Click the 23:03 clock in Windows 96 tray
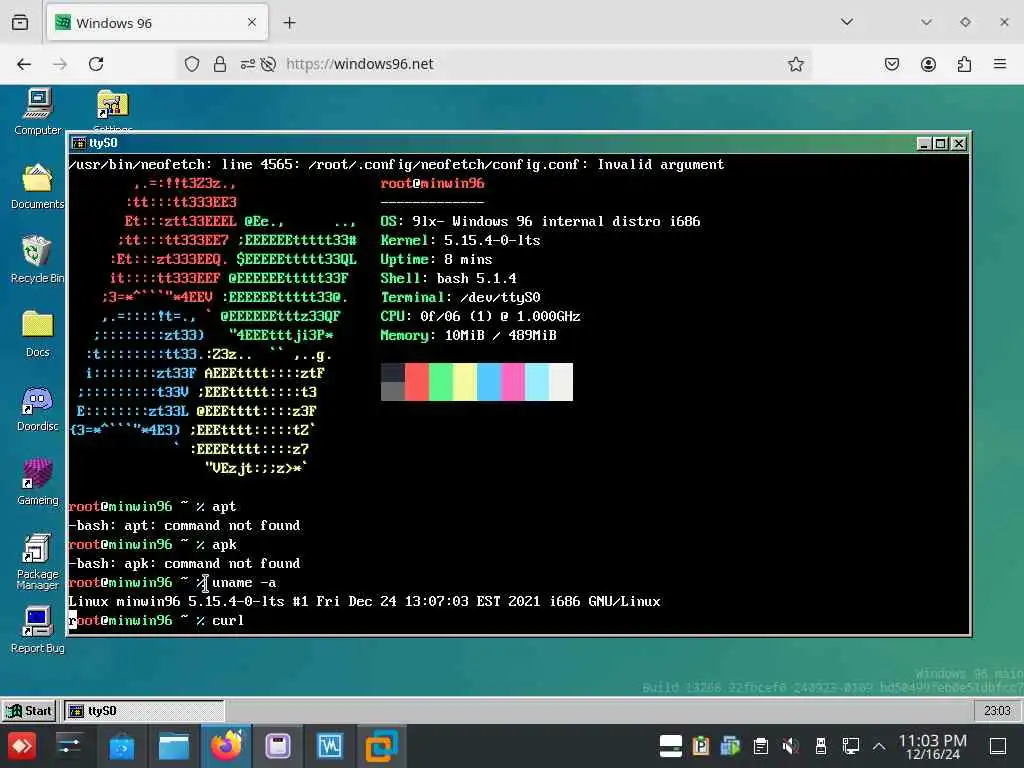 point(997,711)
